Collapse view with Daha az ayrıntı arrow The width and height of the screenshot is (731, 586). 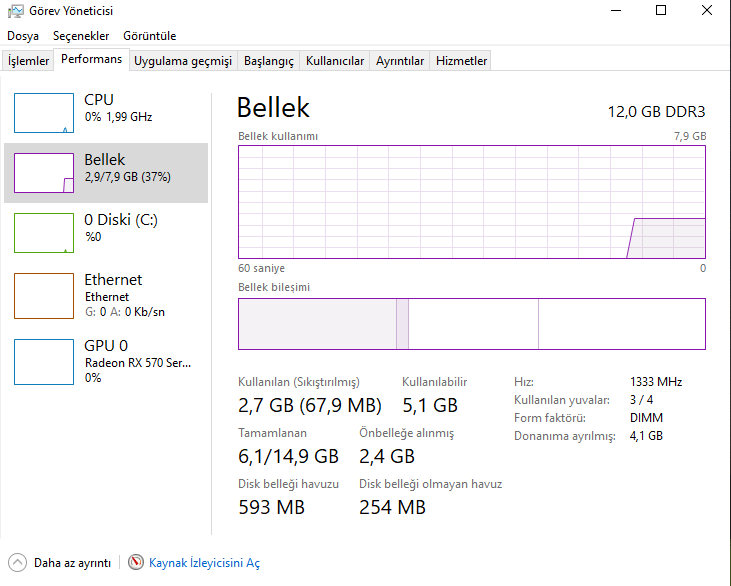coord(17,563)
